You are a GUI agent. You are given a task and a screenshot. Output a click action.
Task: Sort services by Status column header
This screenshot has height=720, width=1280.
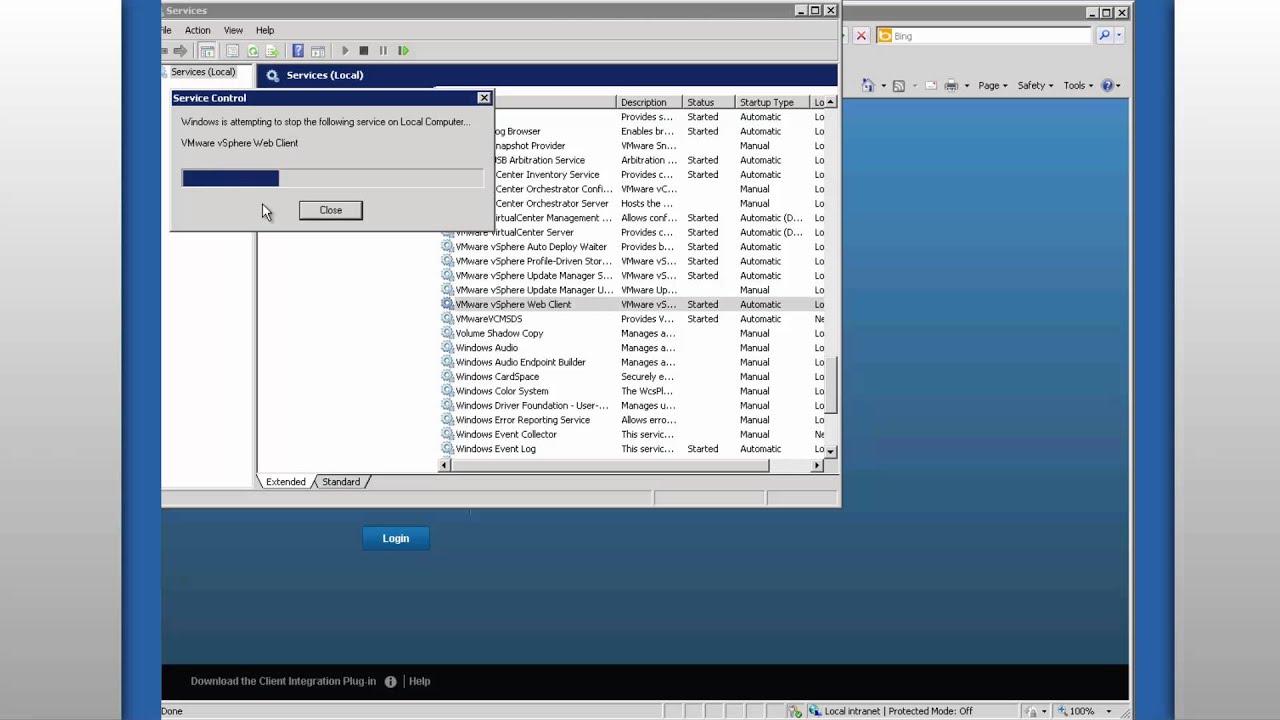point(709,102)
